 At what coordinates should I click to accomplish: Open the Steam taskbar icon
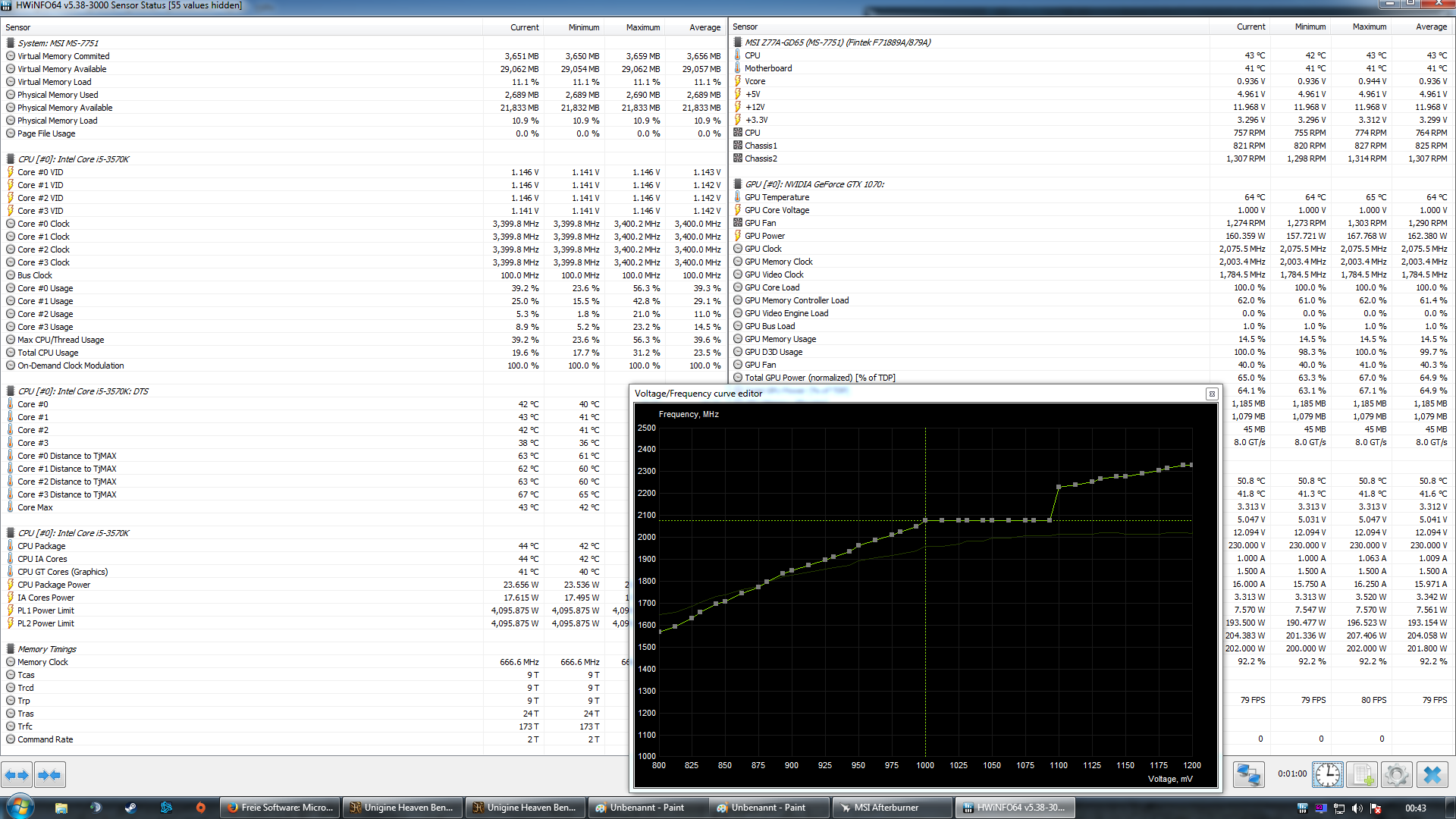tap(130, 808)
